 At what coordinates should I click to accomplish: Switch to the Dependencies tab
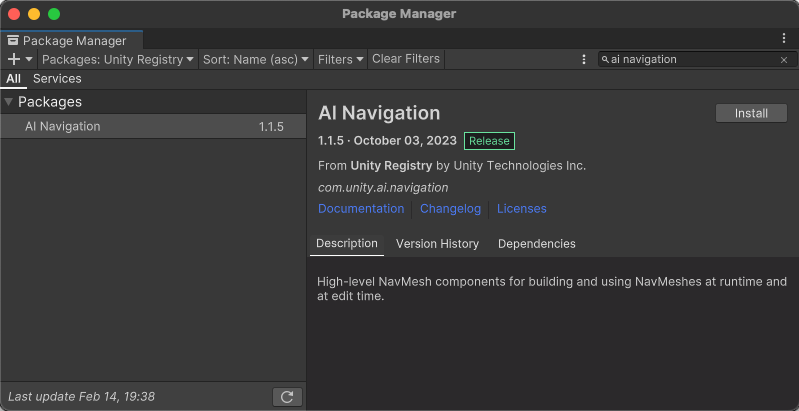pyautogui.click(x=536, y=244)
